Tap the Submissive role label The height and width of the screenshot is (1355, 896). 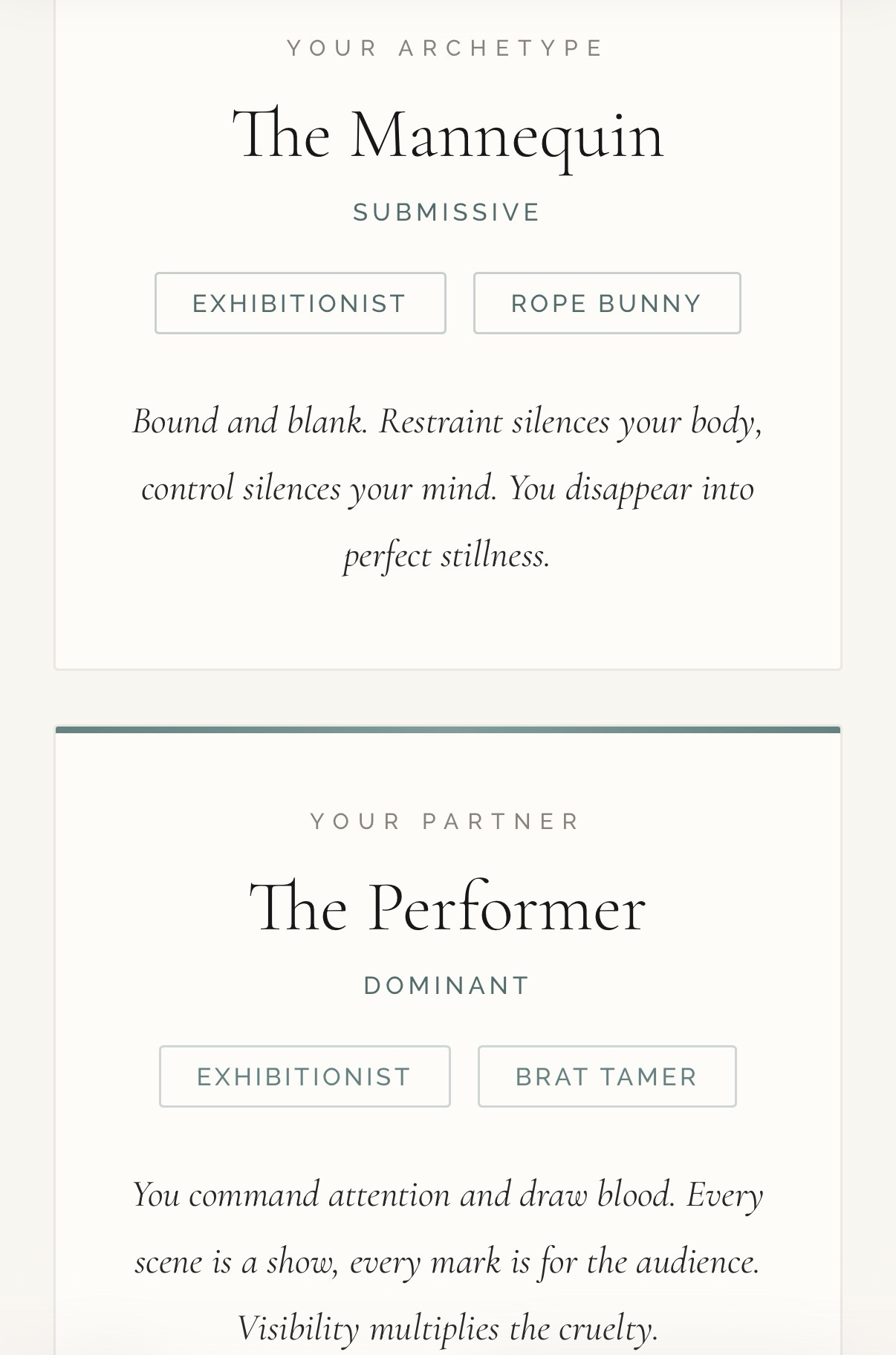pos(447,212)
